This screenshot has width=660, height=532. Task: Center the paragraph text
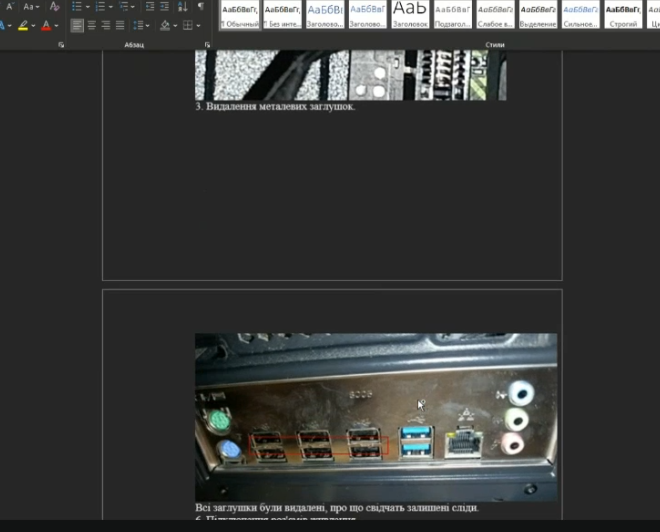point(91,26)
